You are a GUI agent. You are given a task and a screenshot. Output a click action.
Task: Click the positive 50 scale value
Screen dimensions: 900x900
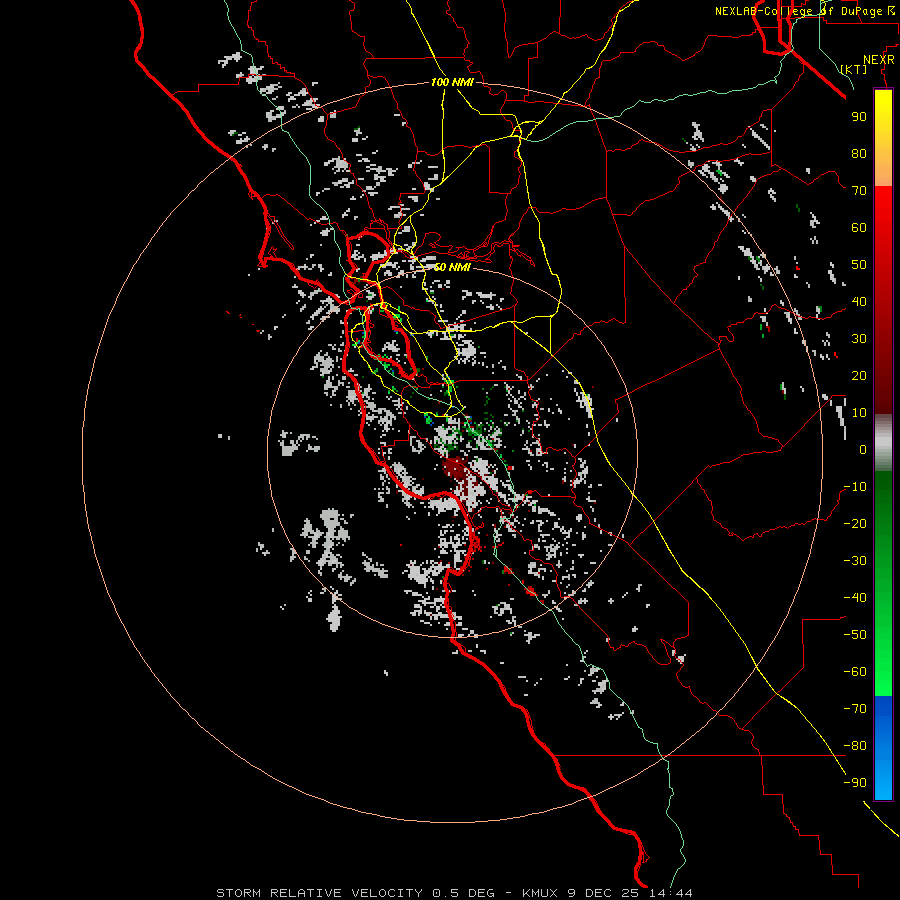859,265
